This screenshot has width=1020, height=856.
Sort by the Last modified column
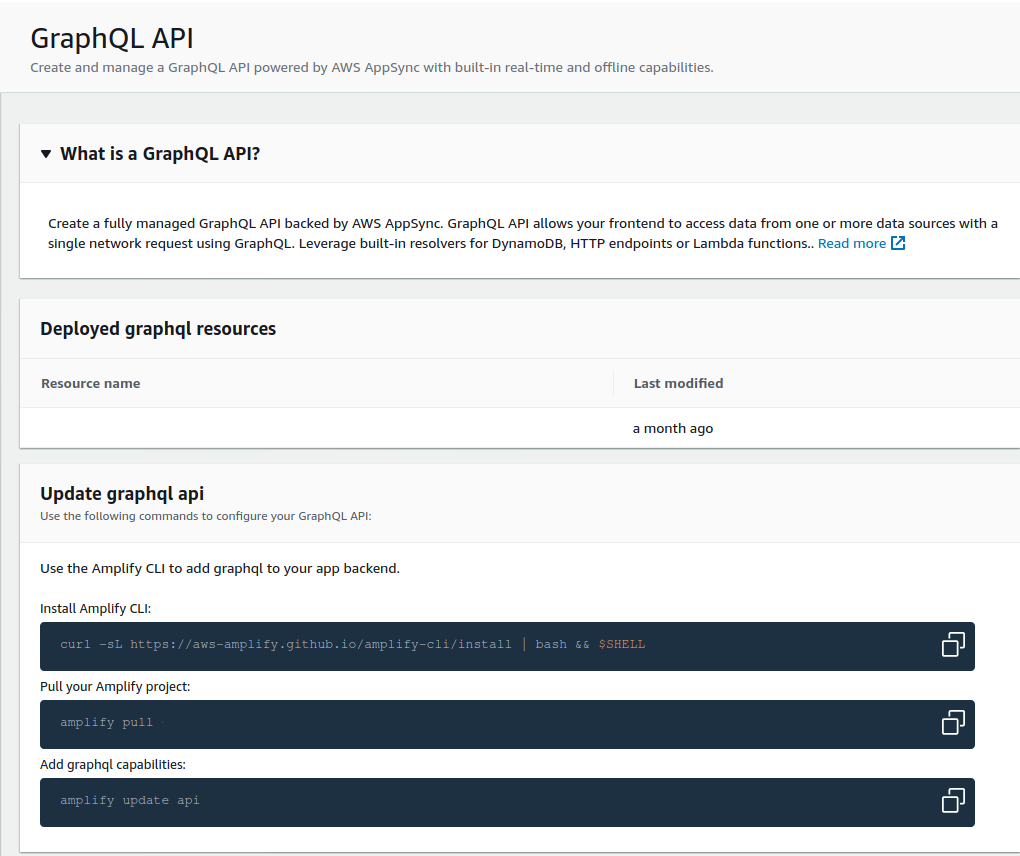point(678,383)
